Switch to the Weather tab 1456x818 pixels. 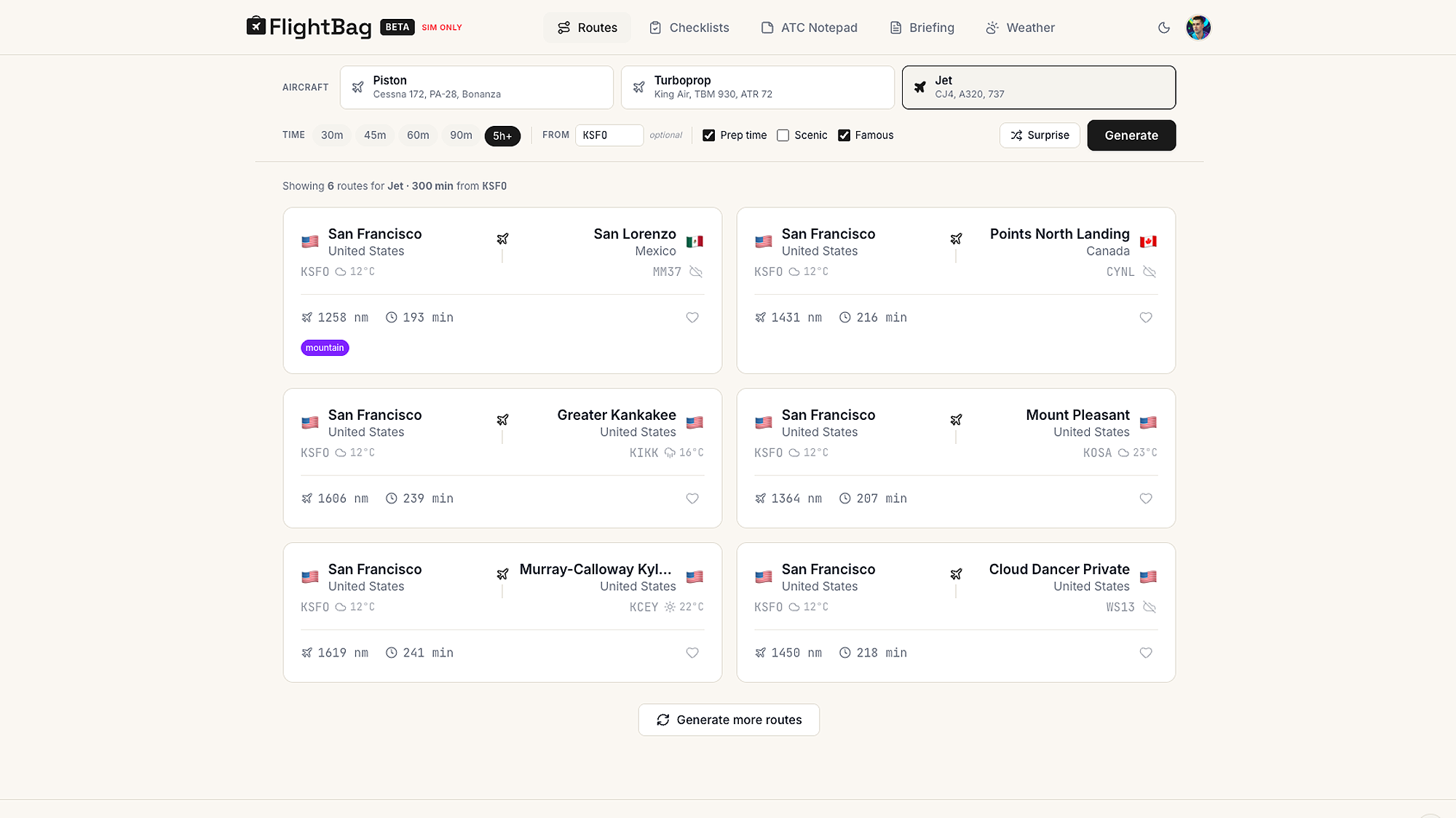1020,28
